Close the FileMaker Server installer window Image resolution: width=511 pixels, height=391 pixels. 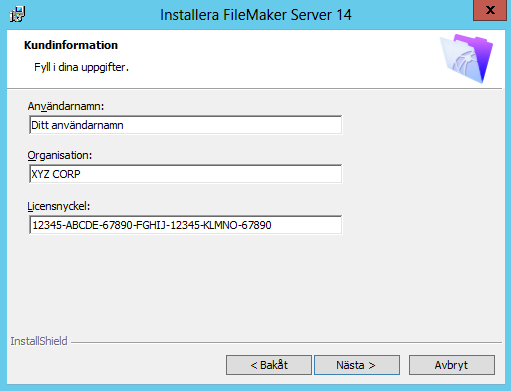[x=490, y=10]
